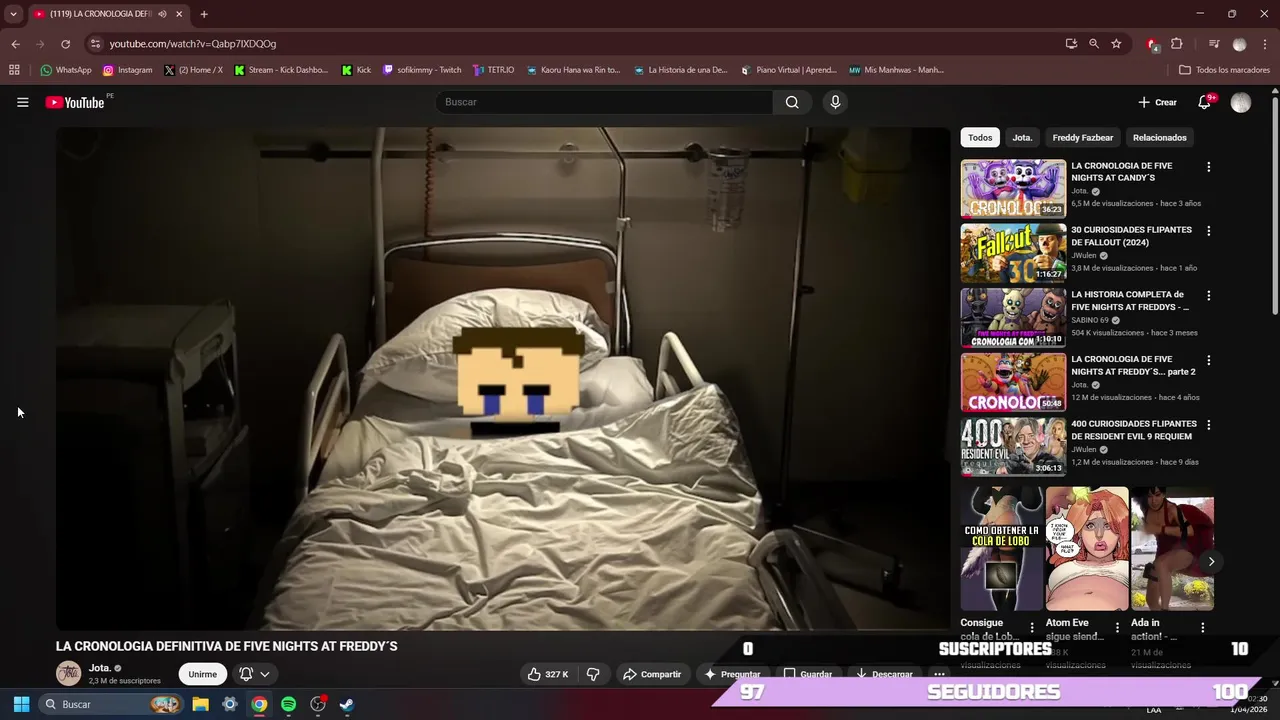The height and width of the screenshot is (720, 1280).
Task: Click the Windows taskbar Buscar search box
Action: 111,704
